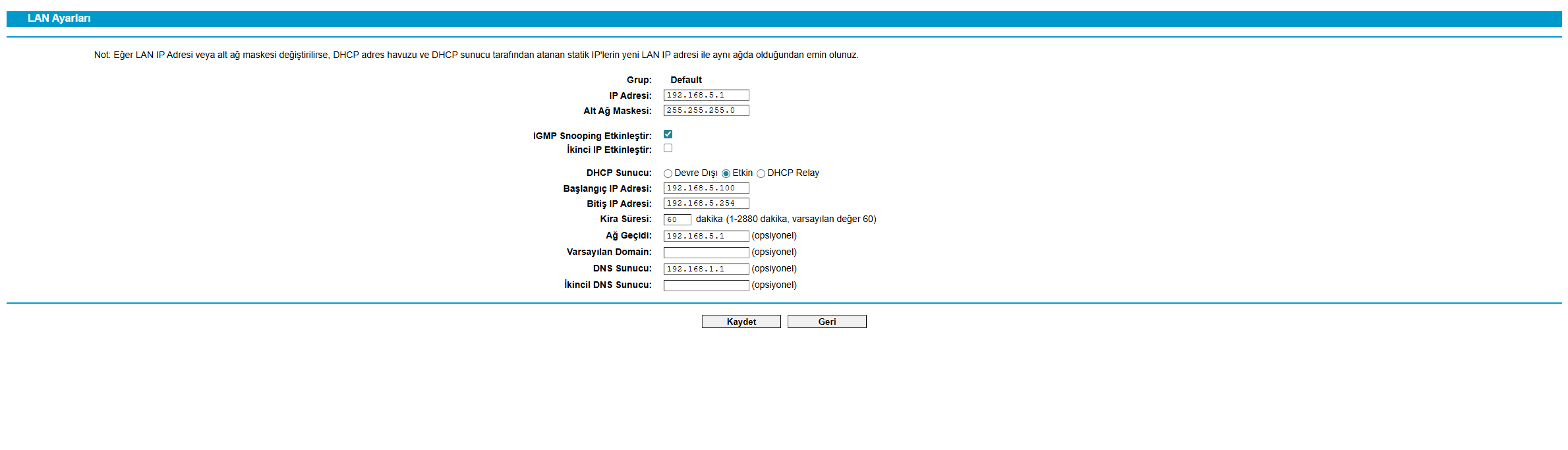Click the Bitiş IP Adresi field
Viewport: 1568px width, 450px height.
[706, 204]
